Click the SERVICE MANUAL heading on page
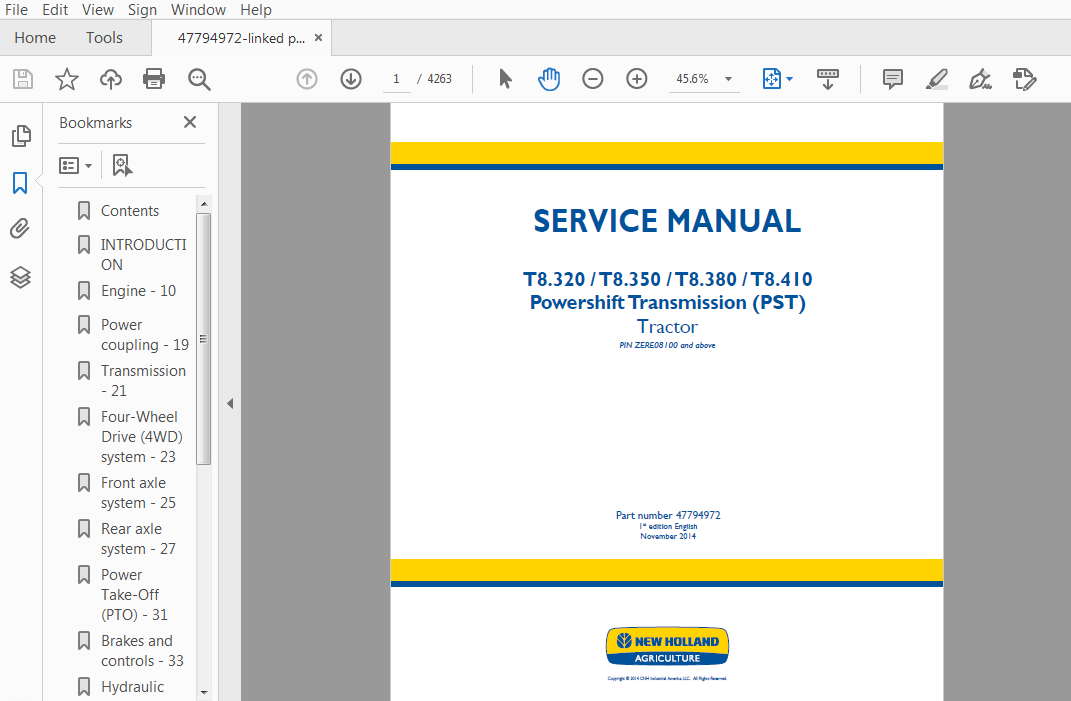This screenshot has width=1071, height=701. 667,221
